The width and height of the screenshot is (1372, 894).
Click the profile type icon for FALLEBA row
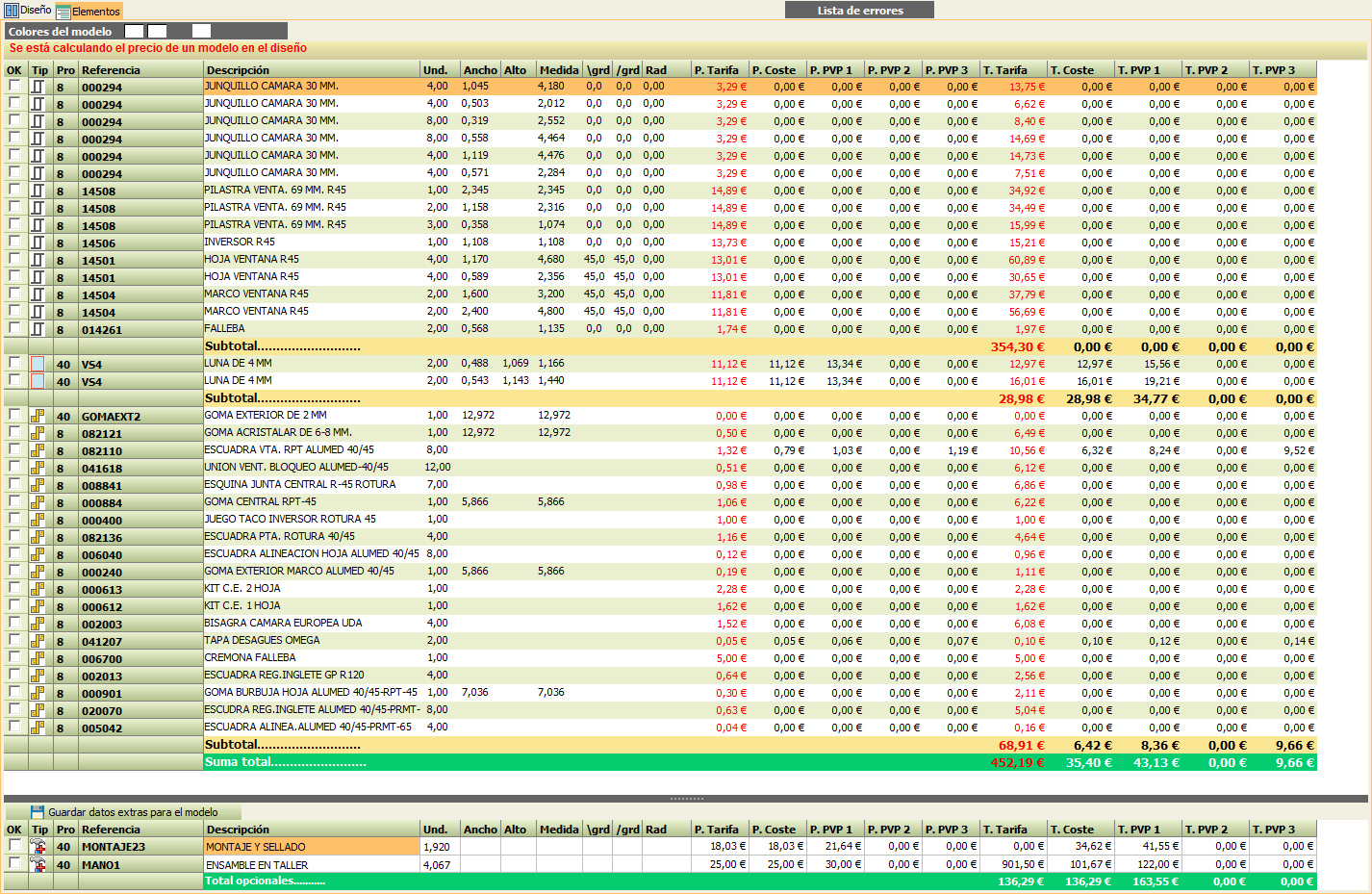coord(38,329)
